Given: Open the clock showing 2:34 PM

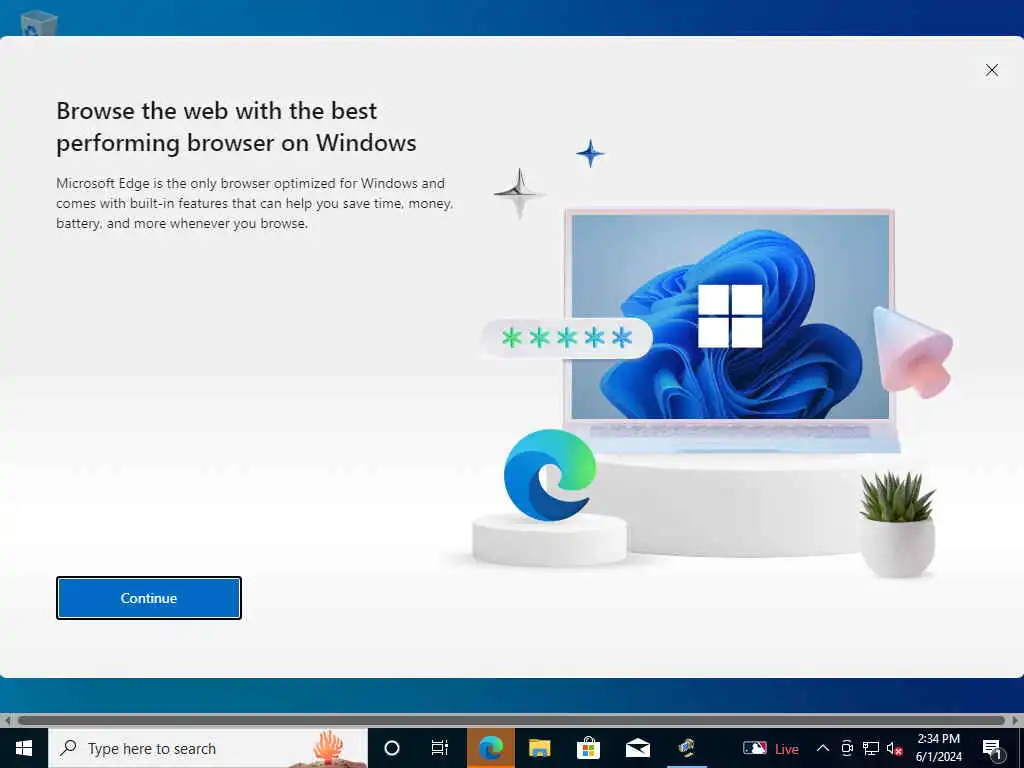Looking at the screenshot, I should 938,748.
